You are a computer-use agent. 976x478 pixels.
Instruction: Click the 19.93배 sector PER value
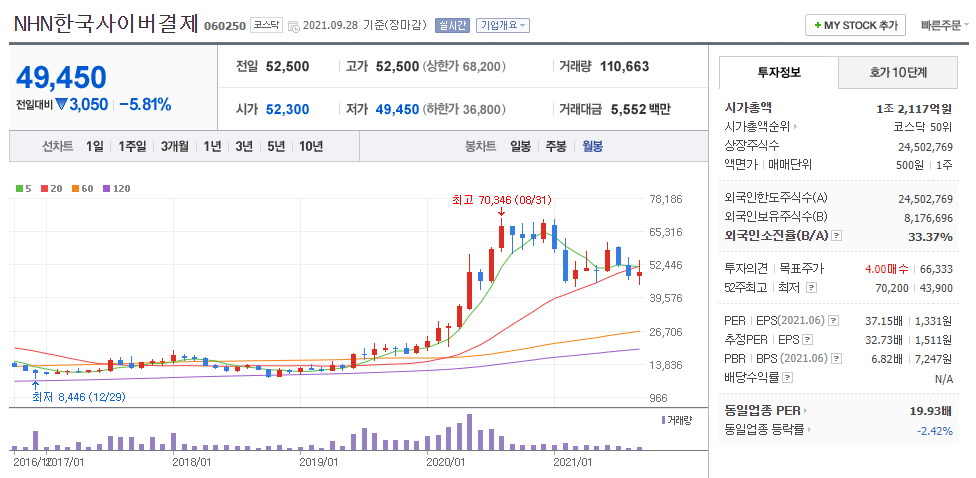coord(930,411)
